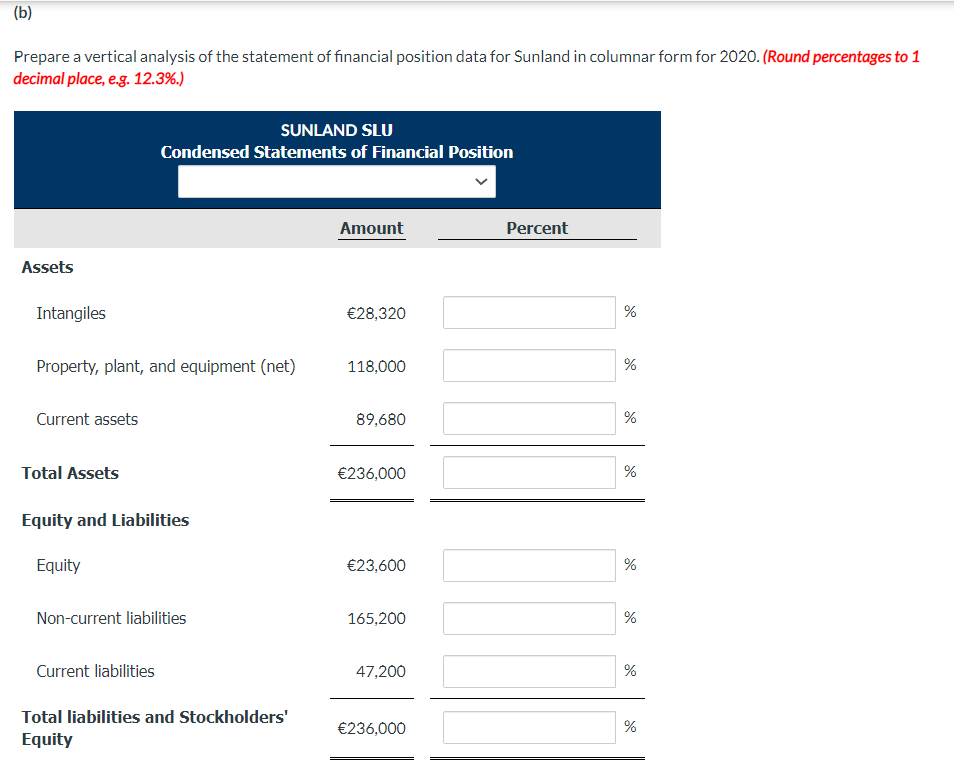The height and width of the screenshot is (780, 954).
Task: Open the statement date dropdown
Action: (336, 181)
